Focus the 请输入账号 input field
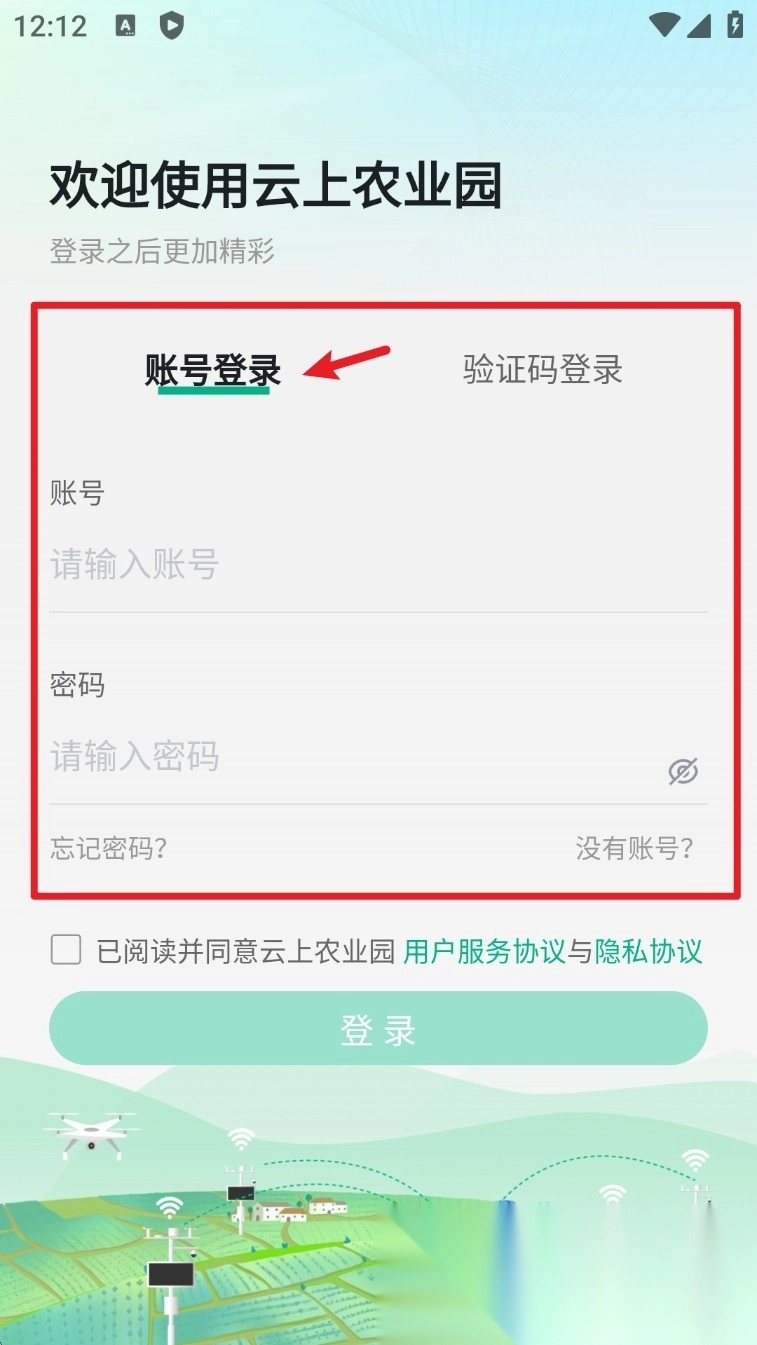757x1345 pixels. click(x=378, y=565)
